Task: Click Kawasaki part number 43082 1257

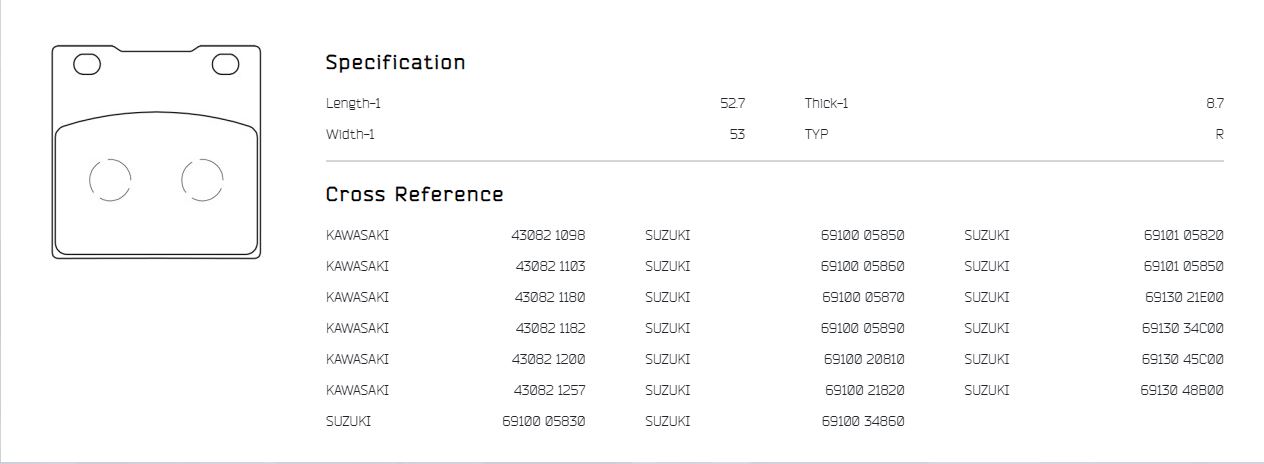Action: [549, 391]
